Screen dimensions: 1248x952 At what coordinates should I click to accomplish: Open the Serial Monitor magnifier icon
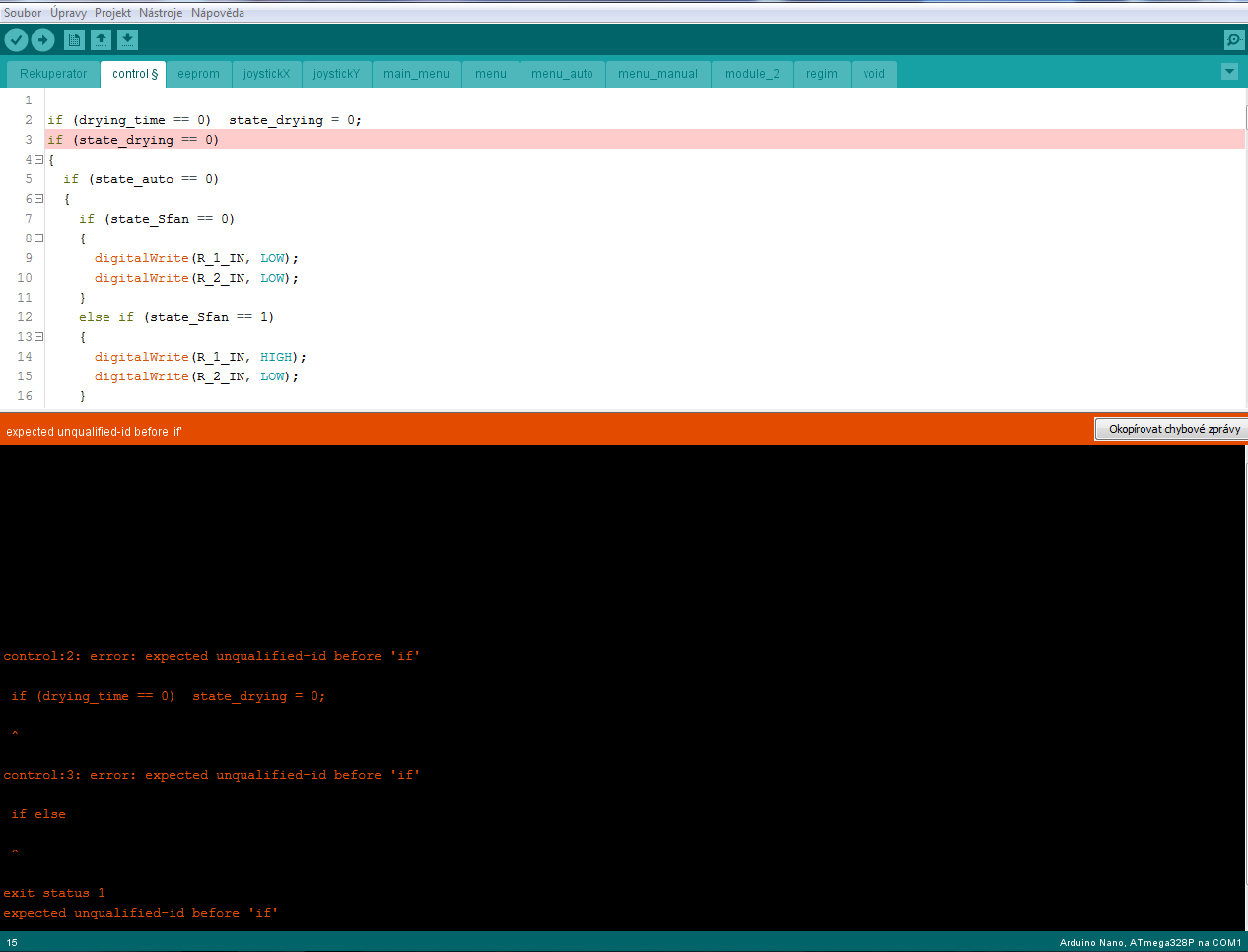pos(1233,39)
